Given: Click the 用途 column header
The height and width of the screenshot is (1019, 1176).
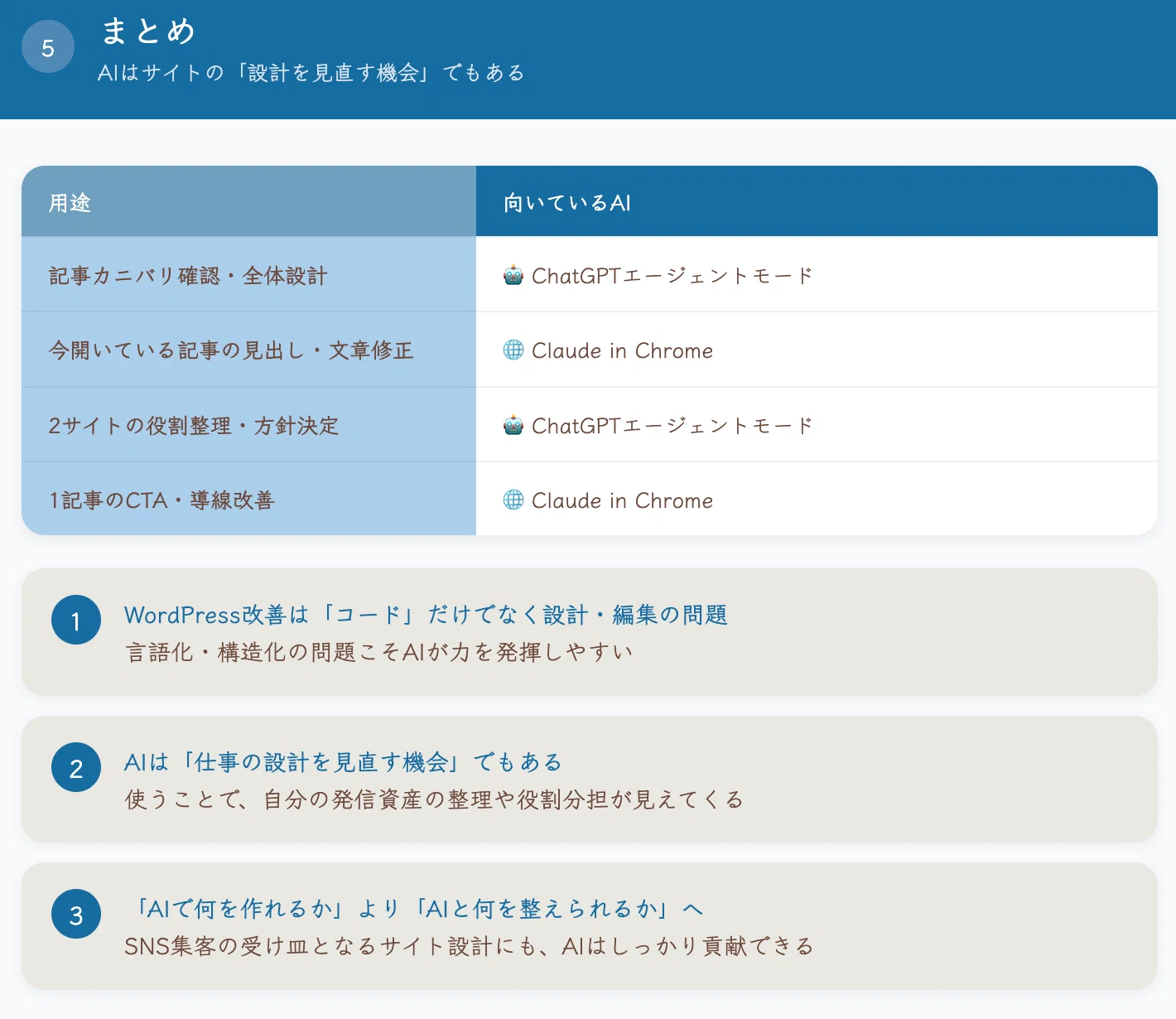Looking at the screenshot, I should (x=248, y=201).
